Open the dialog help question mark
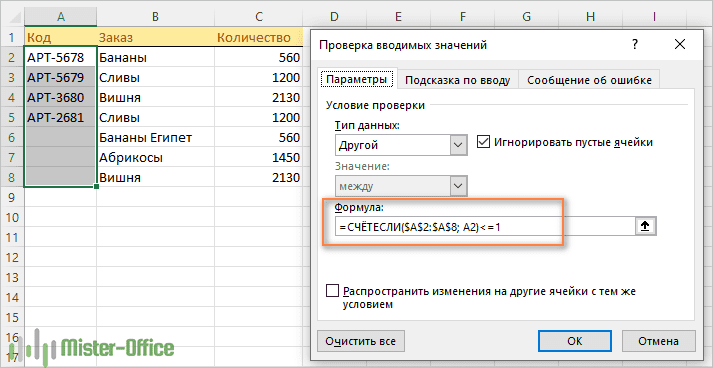 click(x=635, y=45)
